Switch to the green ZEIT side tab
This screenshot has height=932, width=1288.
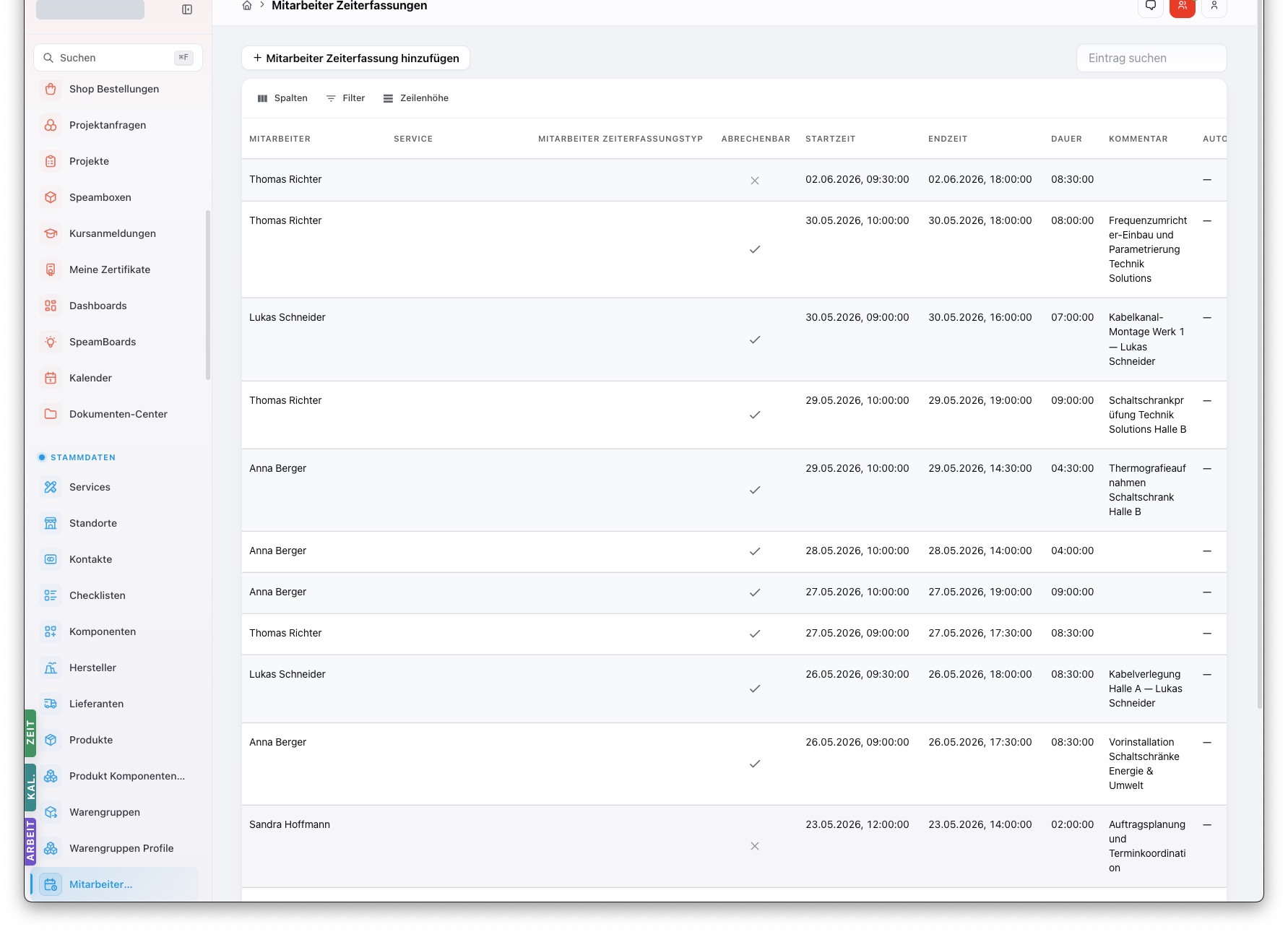tap(30, 733)
